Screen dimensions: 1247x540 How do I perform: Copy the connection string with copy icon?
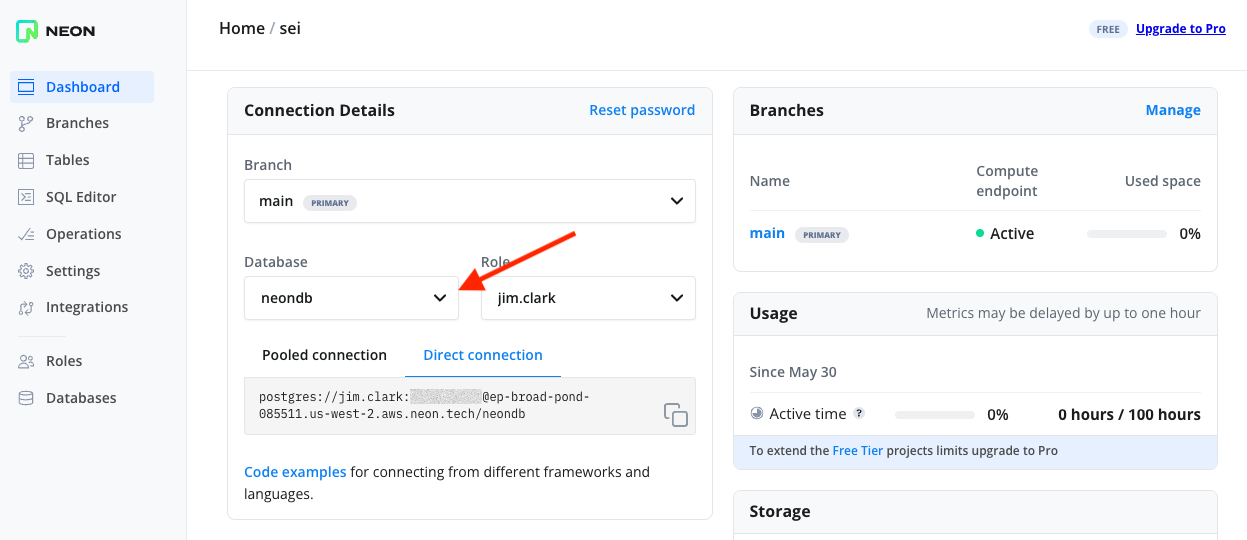676,415
